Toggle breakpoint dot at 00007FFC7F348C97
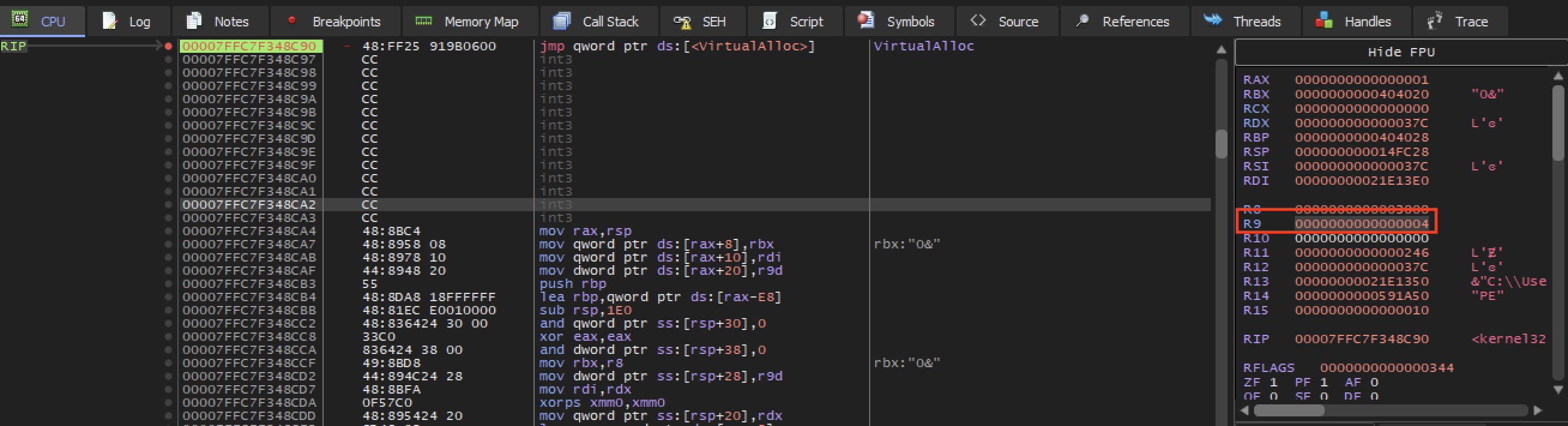This screenshot has width=1568, height=426. coord(168,60)
